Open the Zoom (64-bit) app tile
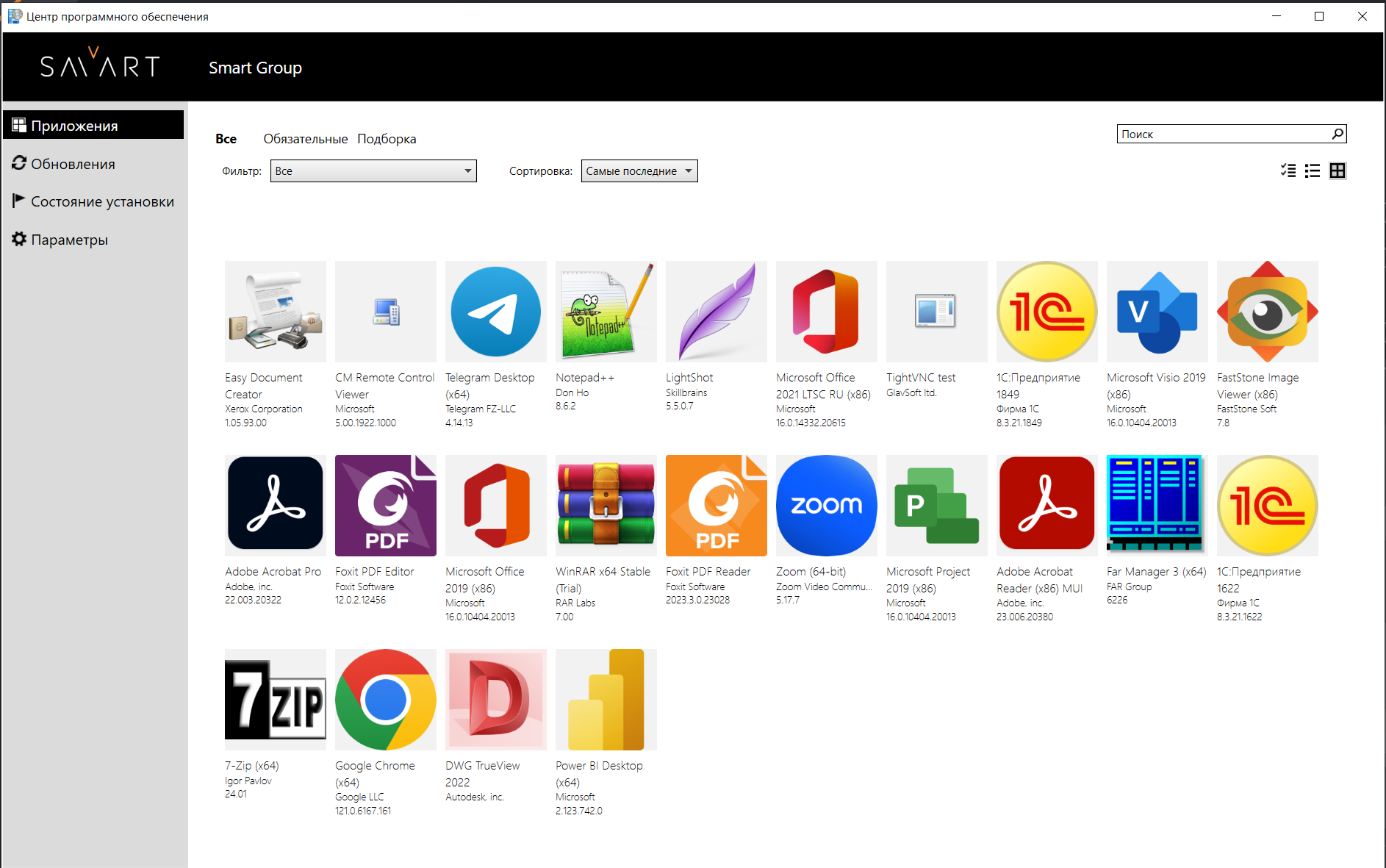The height and width of the screenshot is (868, 1386). [826, 506]
